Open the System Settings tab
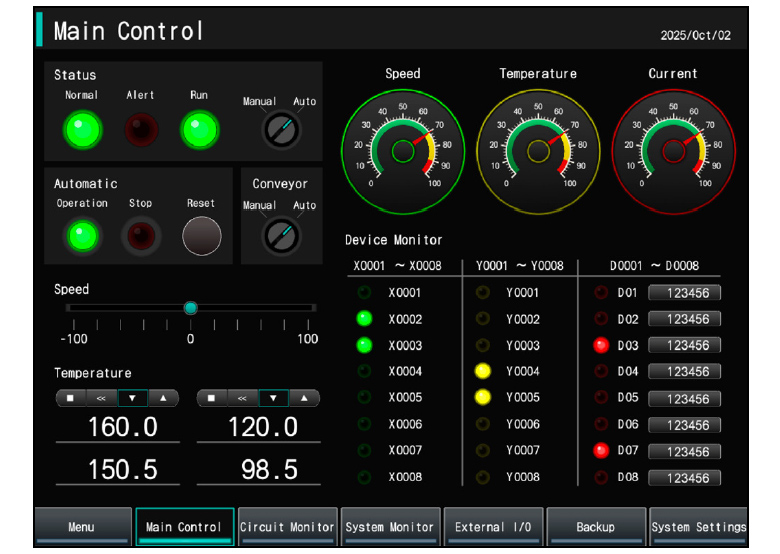The height and width of the screenshot is (554, 780). pyautogui.click(x=698, y=526)
